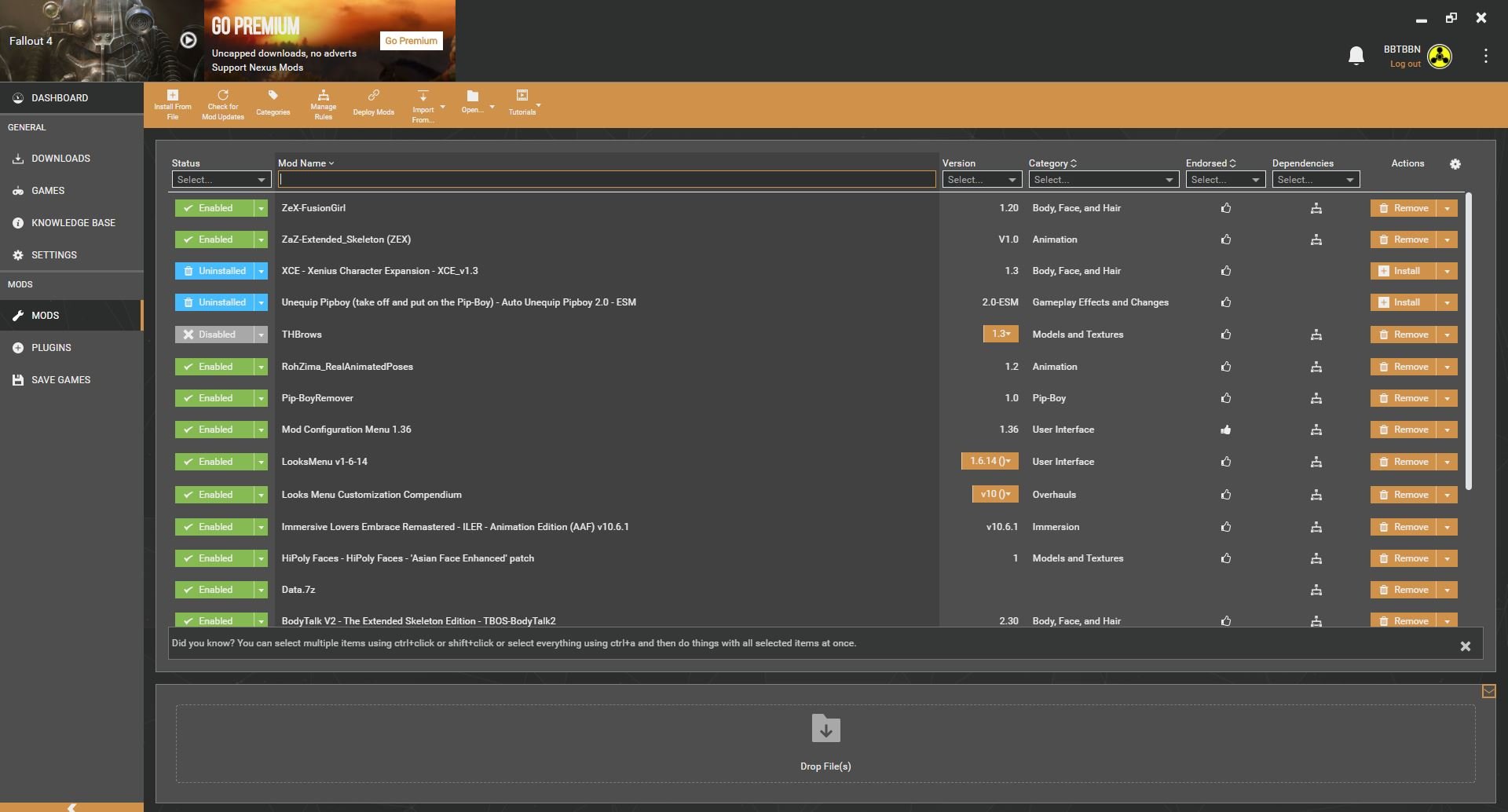Image resolution: width=1508 pixels, height=812 pixels.
Task: Click the Install From File toolbar icon
Action: point(173,96)
